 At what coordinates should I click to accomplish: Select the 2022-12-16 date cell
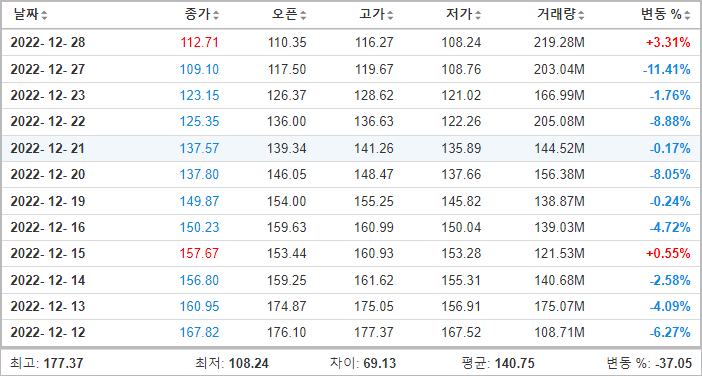click(47, 227)
